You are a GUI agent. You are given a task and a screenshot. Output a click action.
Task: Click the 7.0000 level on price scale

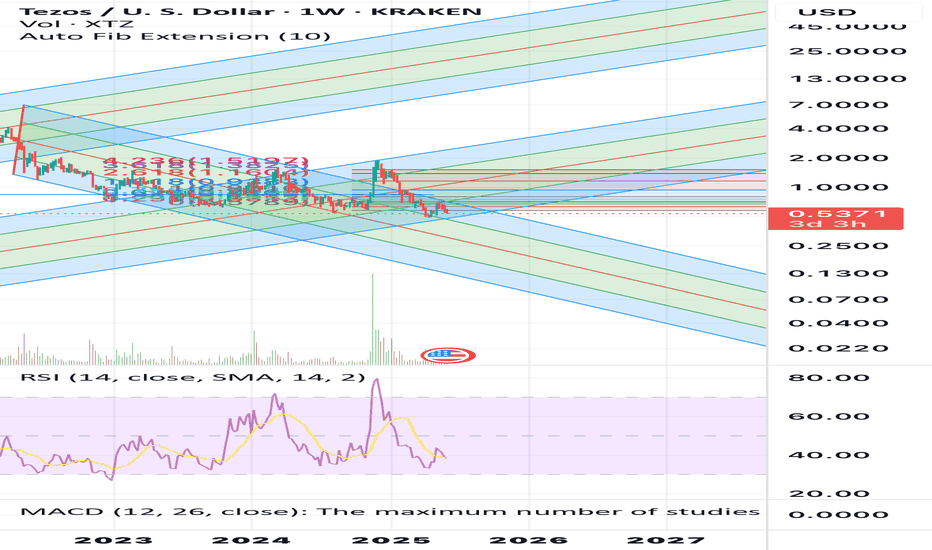tap(823, 104)
